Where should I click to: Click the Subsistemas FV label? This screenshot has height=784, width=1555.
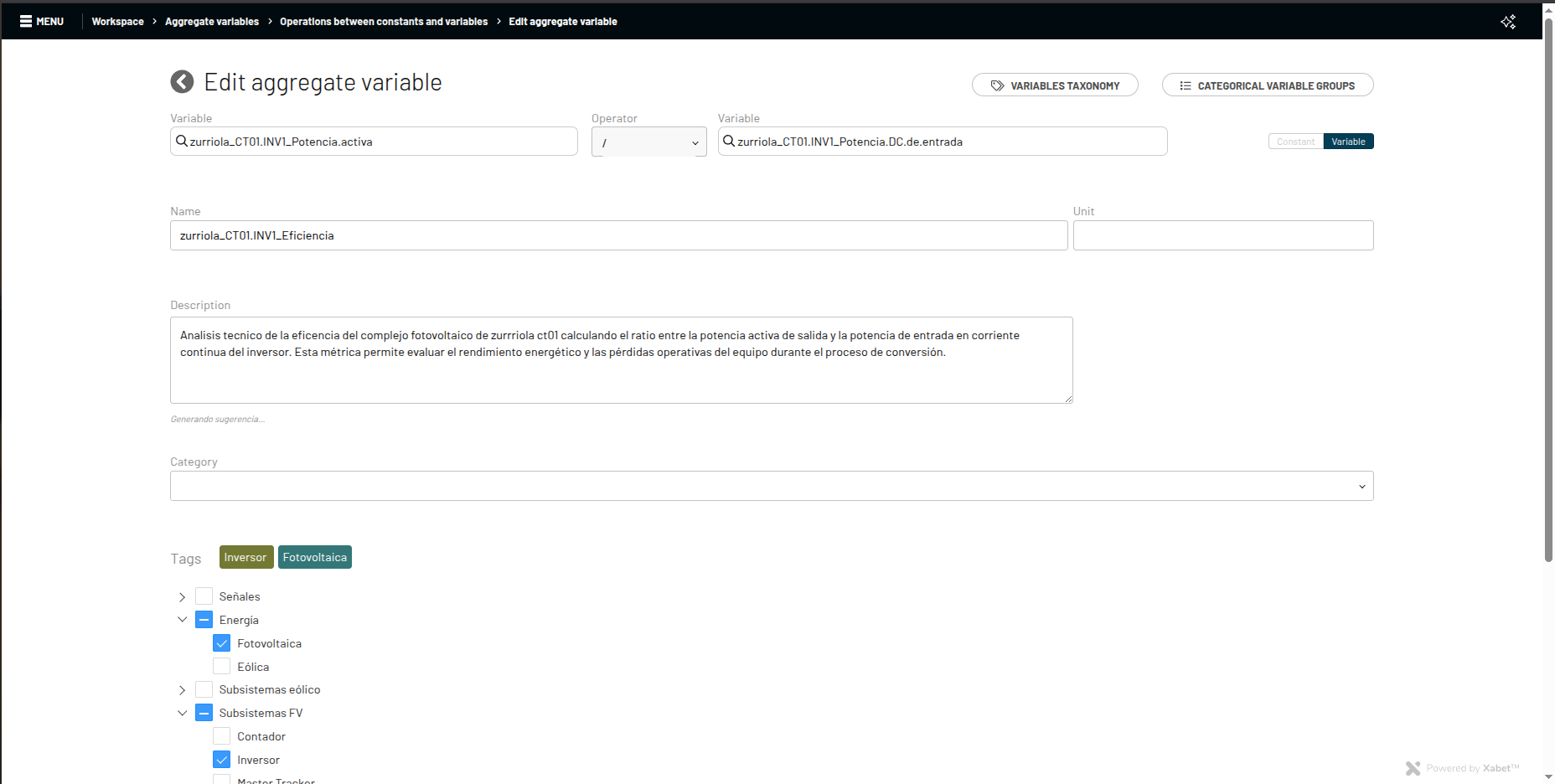point(261,713)
